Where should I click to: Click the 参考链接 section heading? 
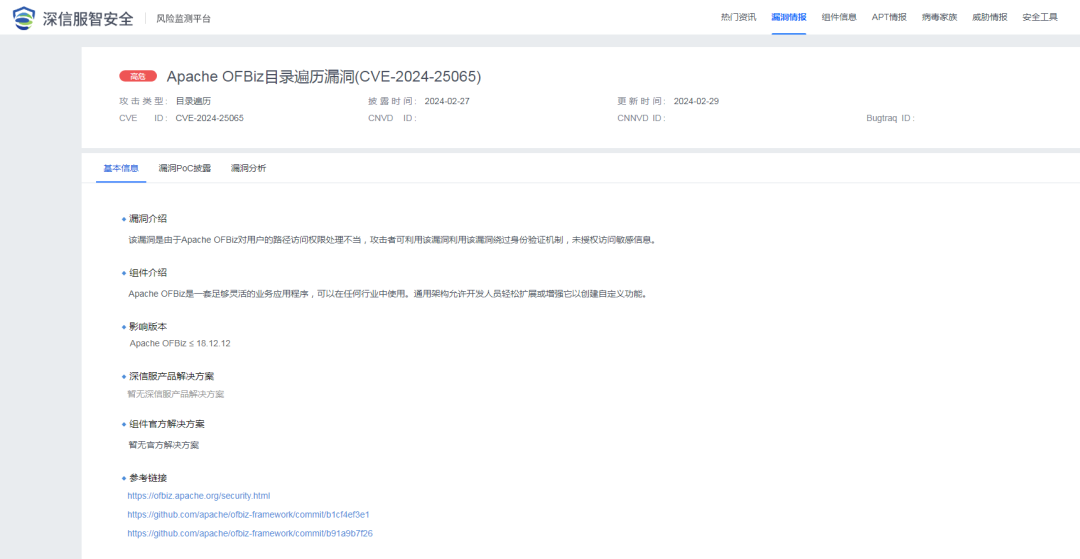tap(148, 478)
